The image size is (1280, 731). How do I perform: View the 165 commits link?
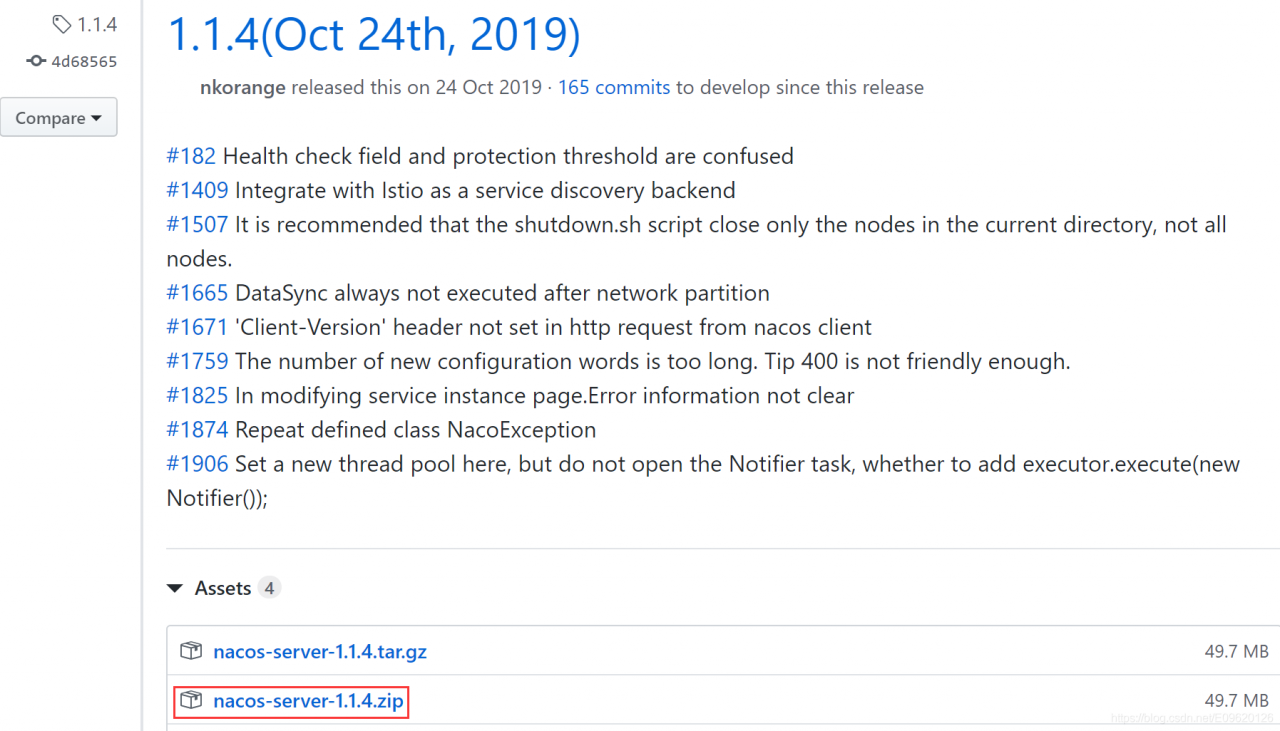tap(613, 87)
